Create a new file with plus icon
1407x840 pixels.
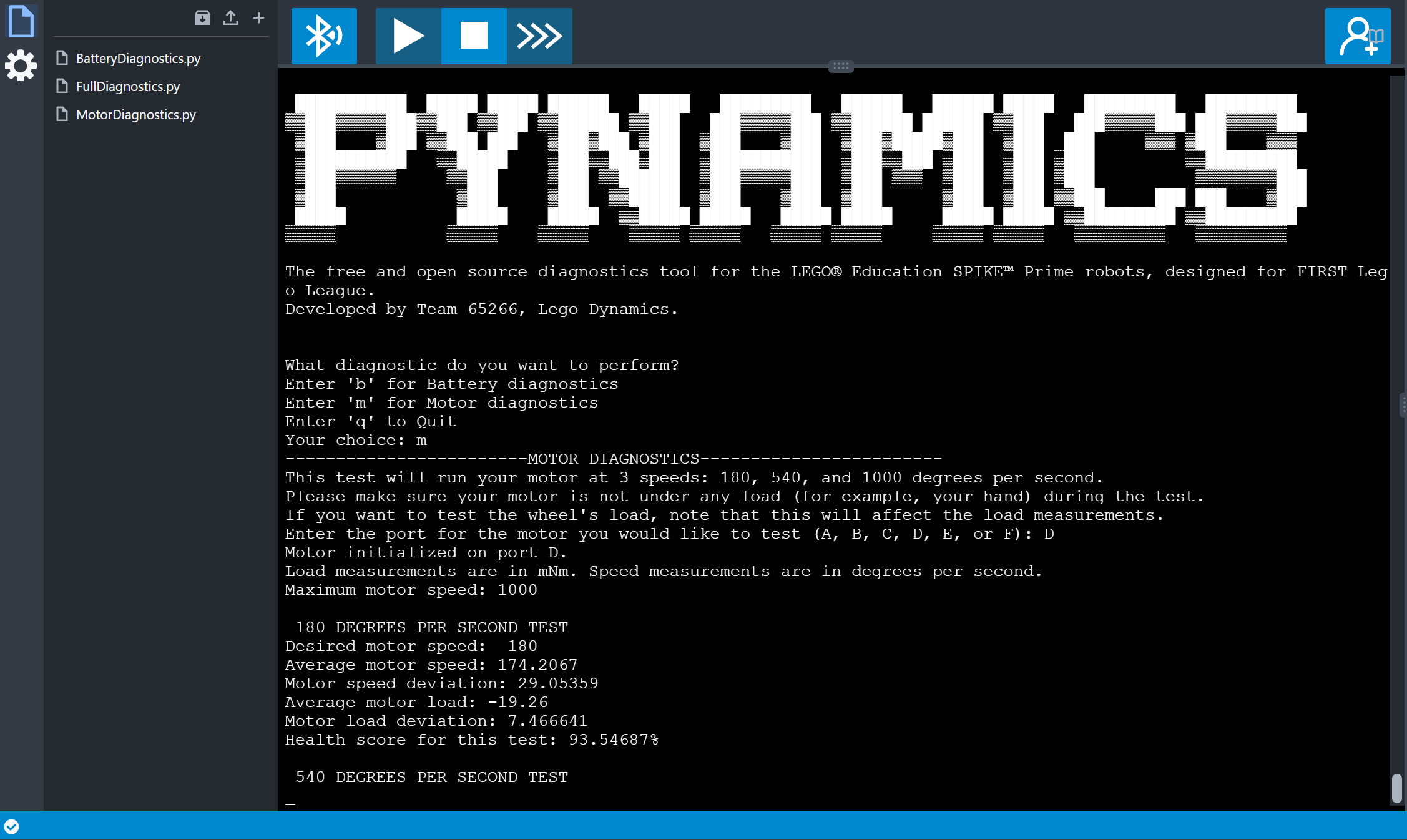click(x=258, y=18)
